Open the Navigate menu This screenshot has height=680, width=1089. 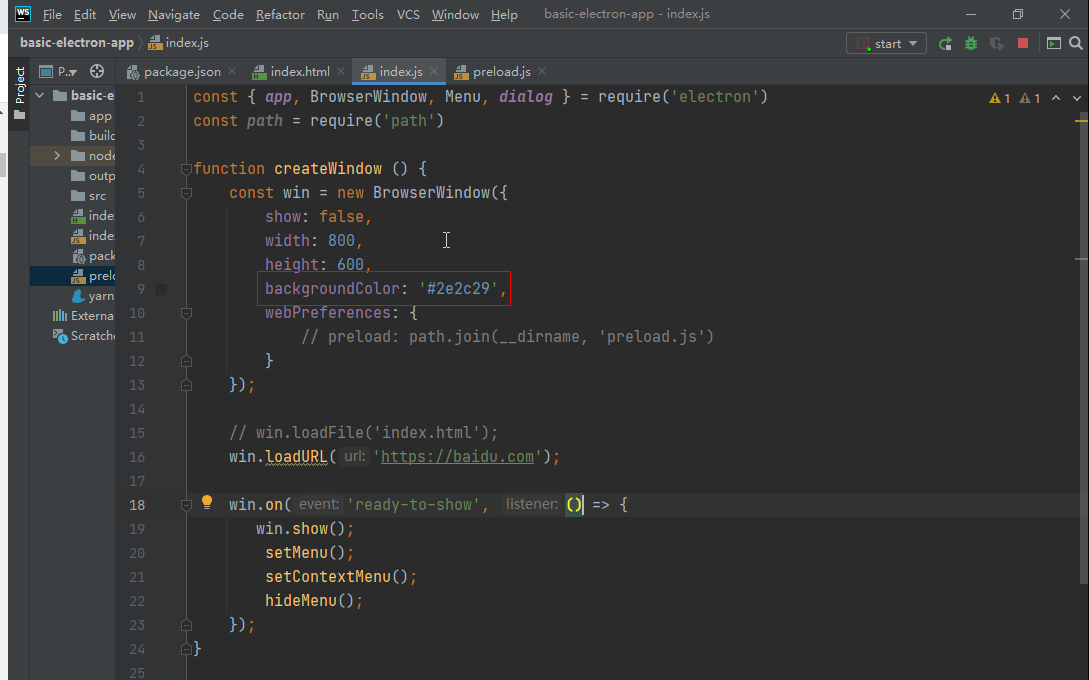(174, 15)
